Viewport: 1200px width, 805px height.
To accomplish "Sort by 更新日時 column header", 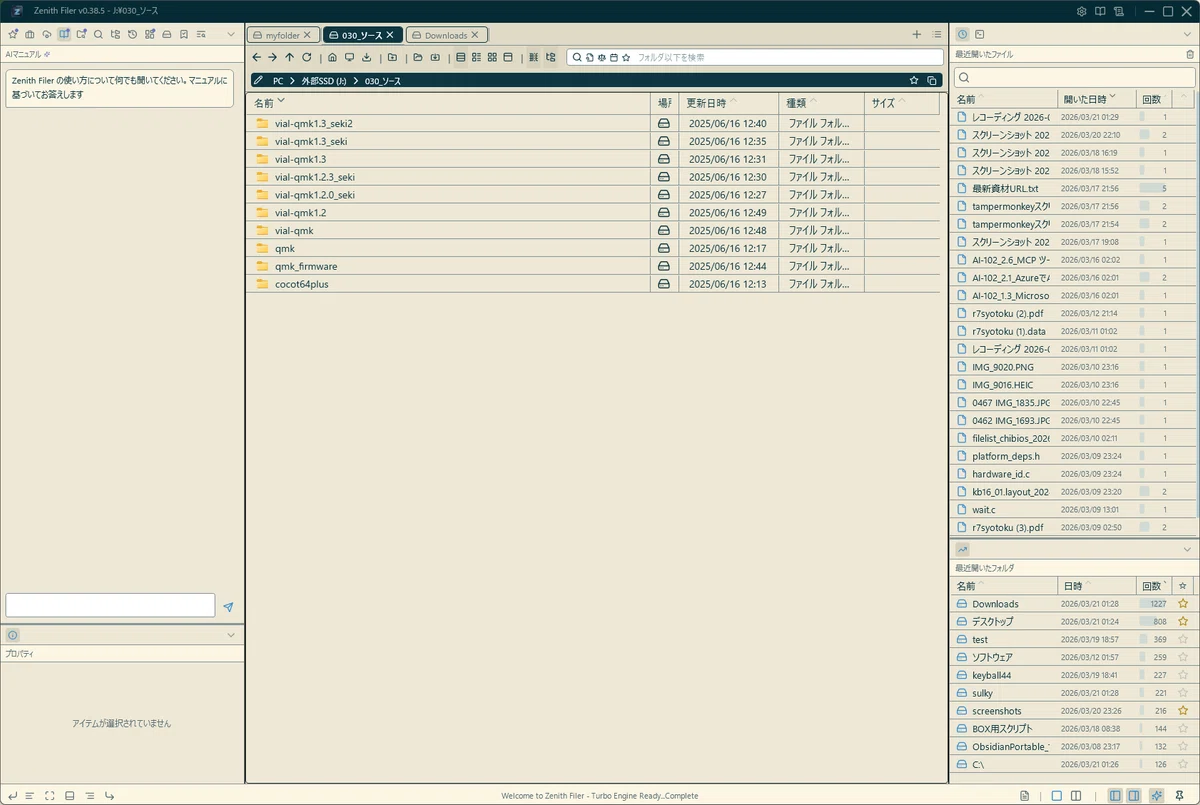I will (728, 102).
